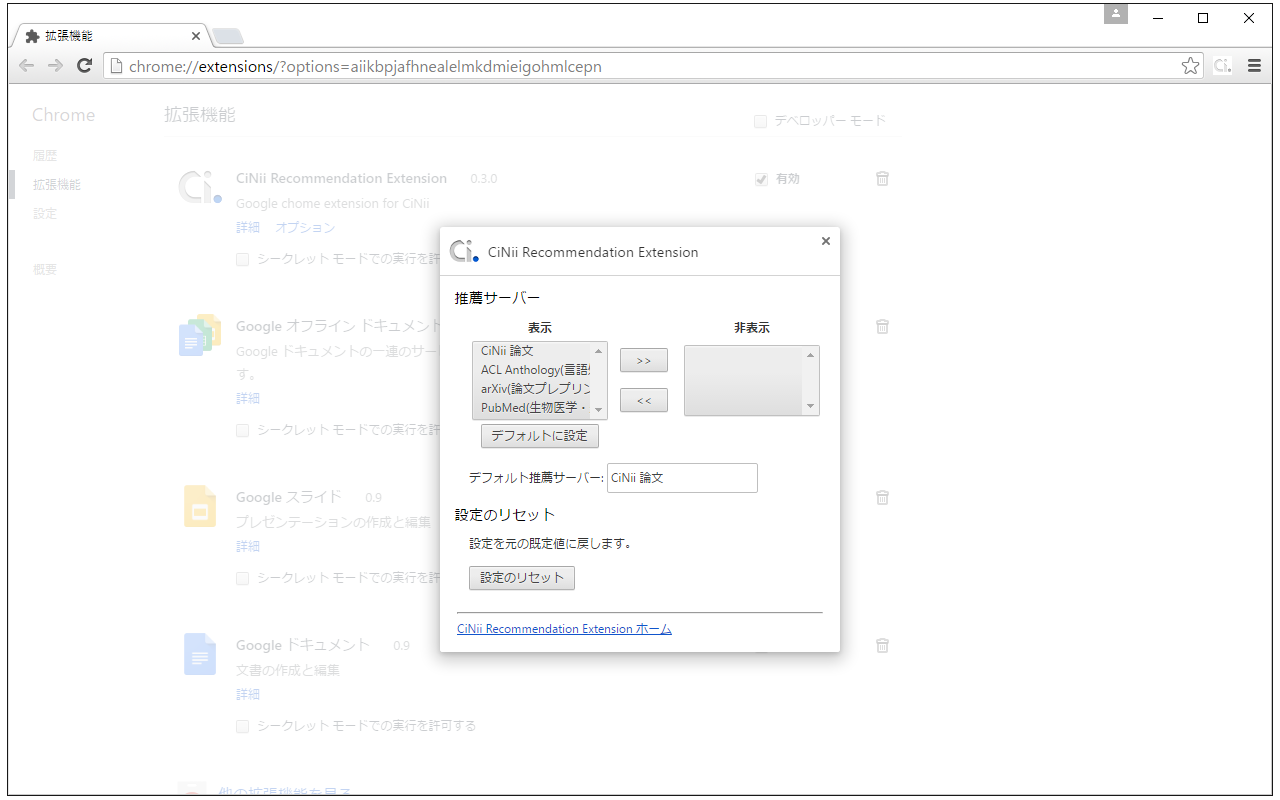The width and height of the screenshot is (1280, 800).
Task: Click the Google ドキュメント extension icon
Action: [x=200, y=654]
